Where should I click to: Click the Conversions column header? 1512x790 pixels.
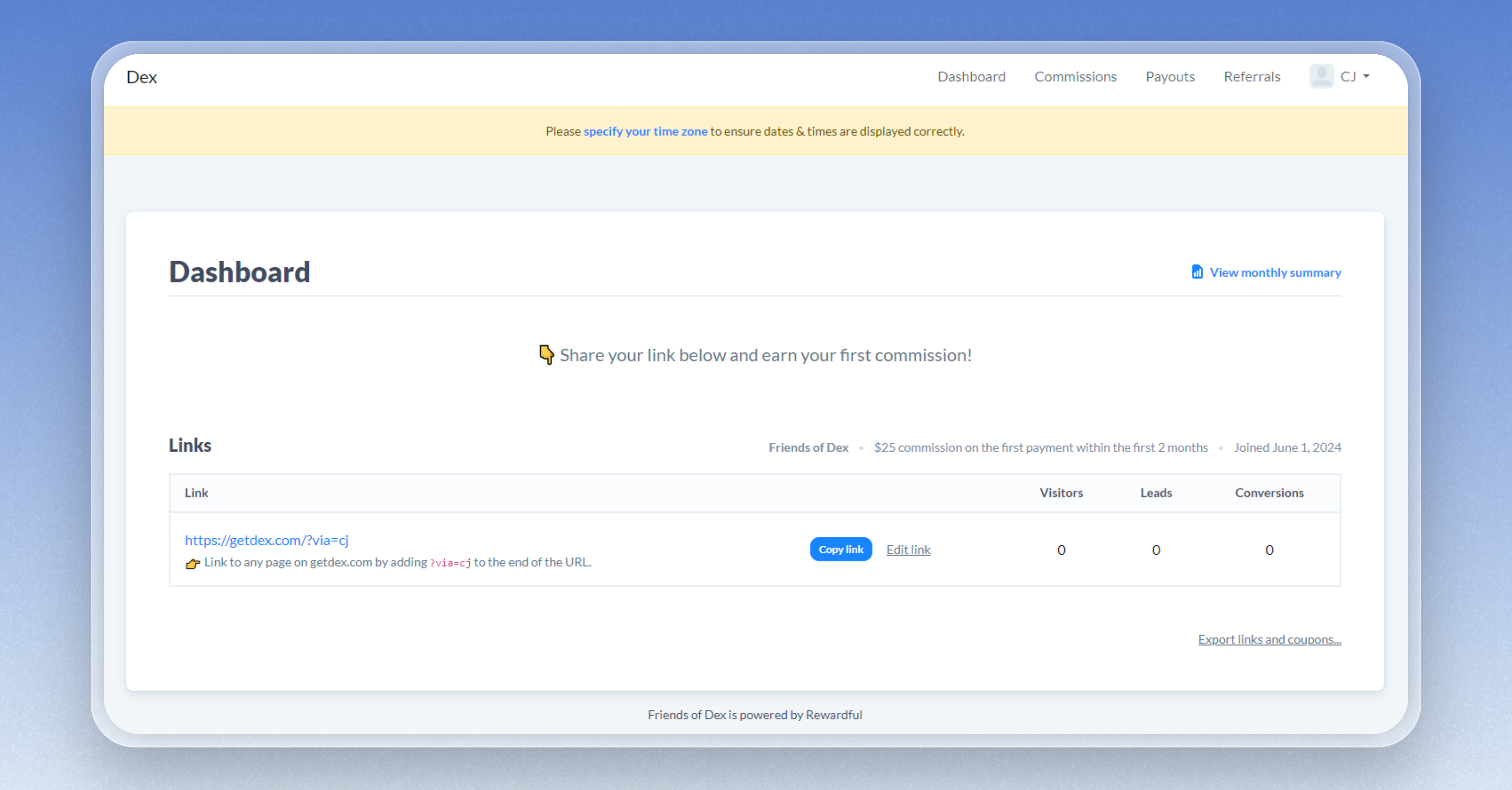click(x=1269, y=493)
